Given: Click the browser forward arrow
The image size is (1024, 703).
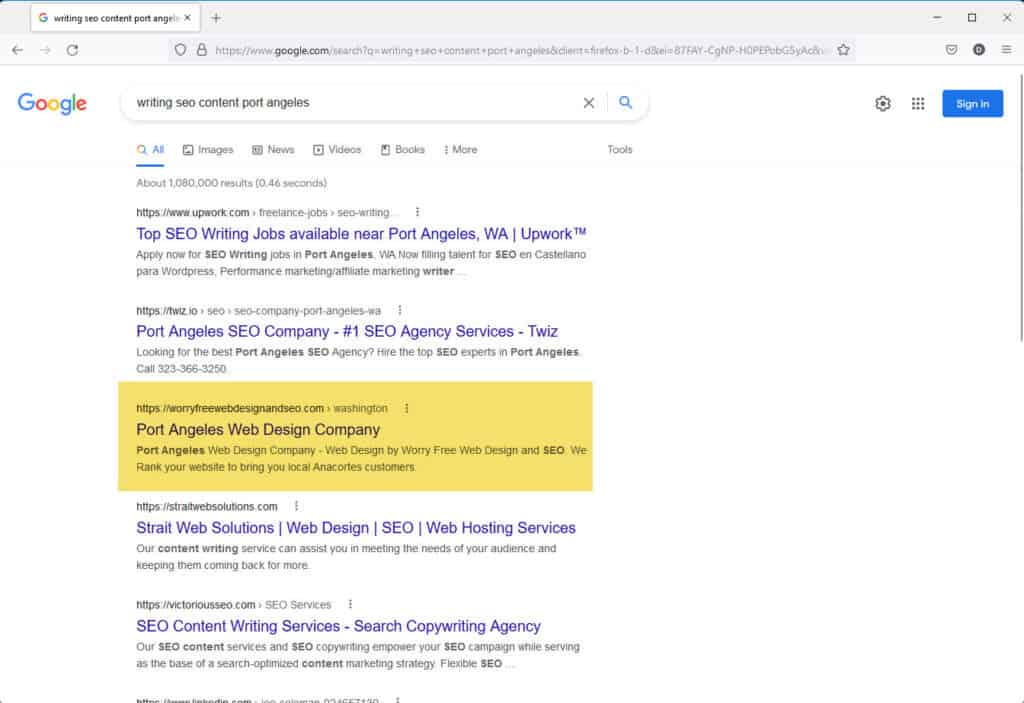Looking at the screenshot, I should point(45,50).
